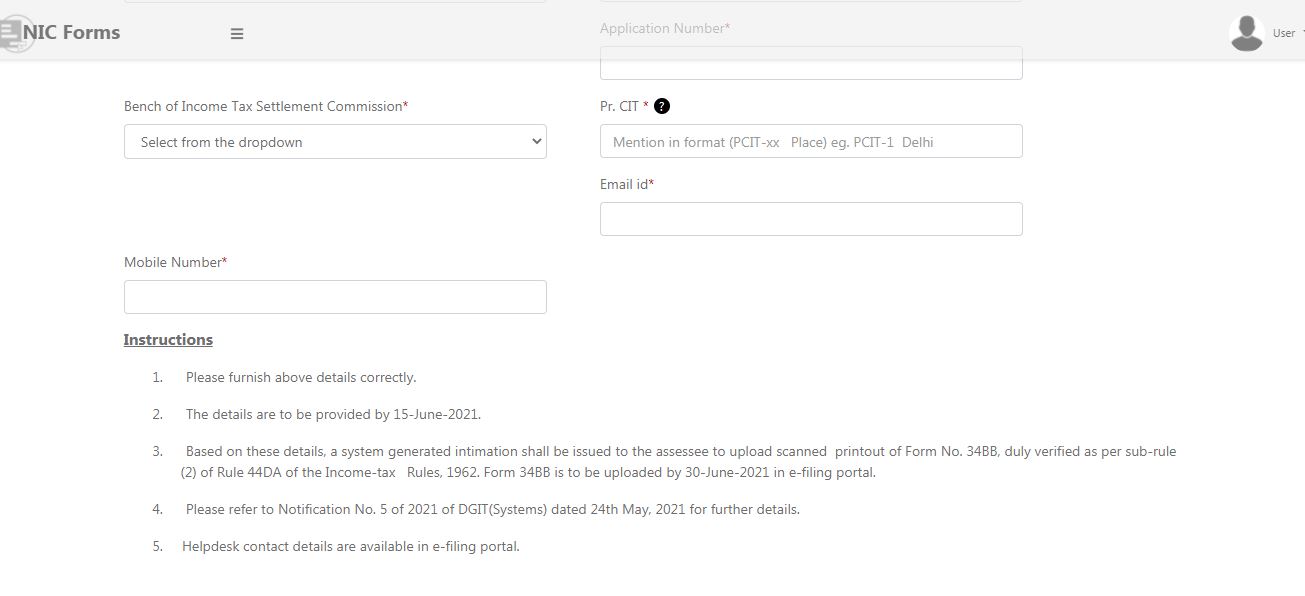Click inside the Email id field

click(x=810, y=218)
